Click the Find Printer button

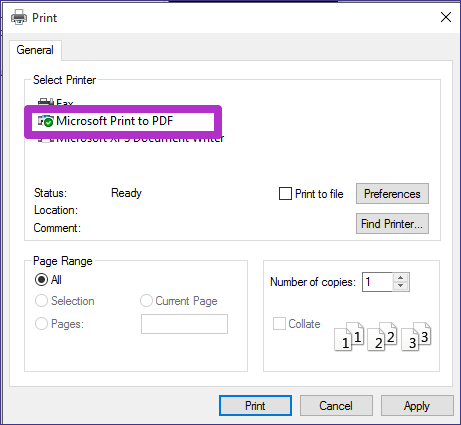point(392,224)
